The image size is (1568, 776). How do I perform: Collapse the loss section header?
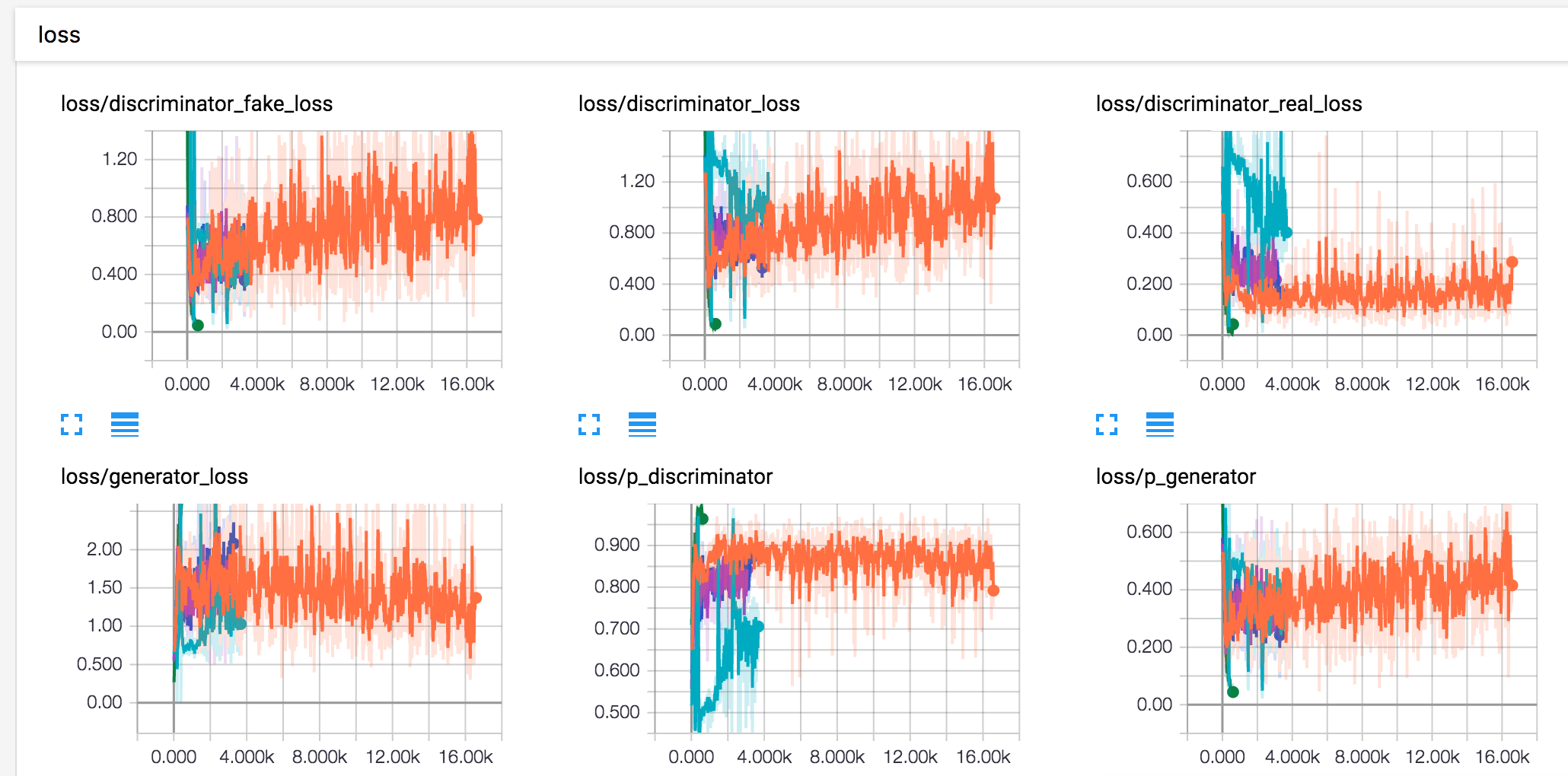pyautogui.click(x=59, y=35)
